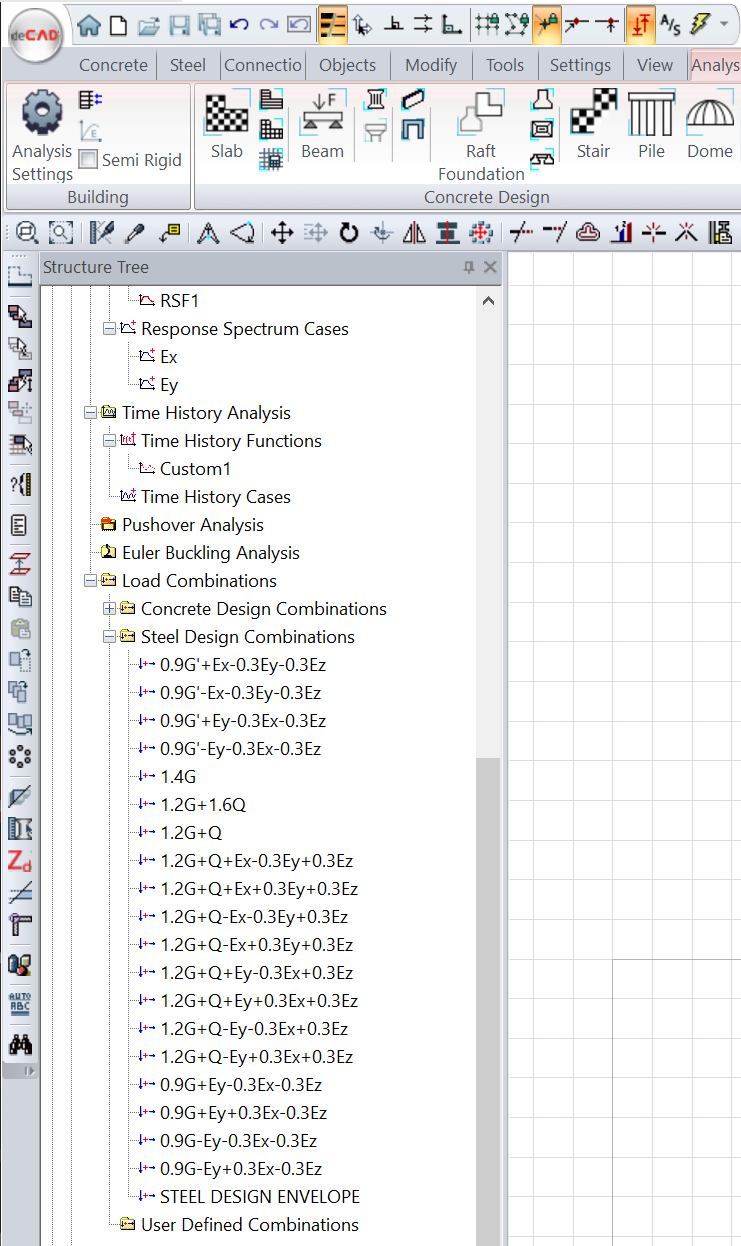Switch to the Steel ribbon tab
Screen dimensions: 741x1246
[x=187, y=65]
